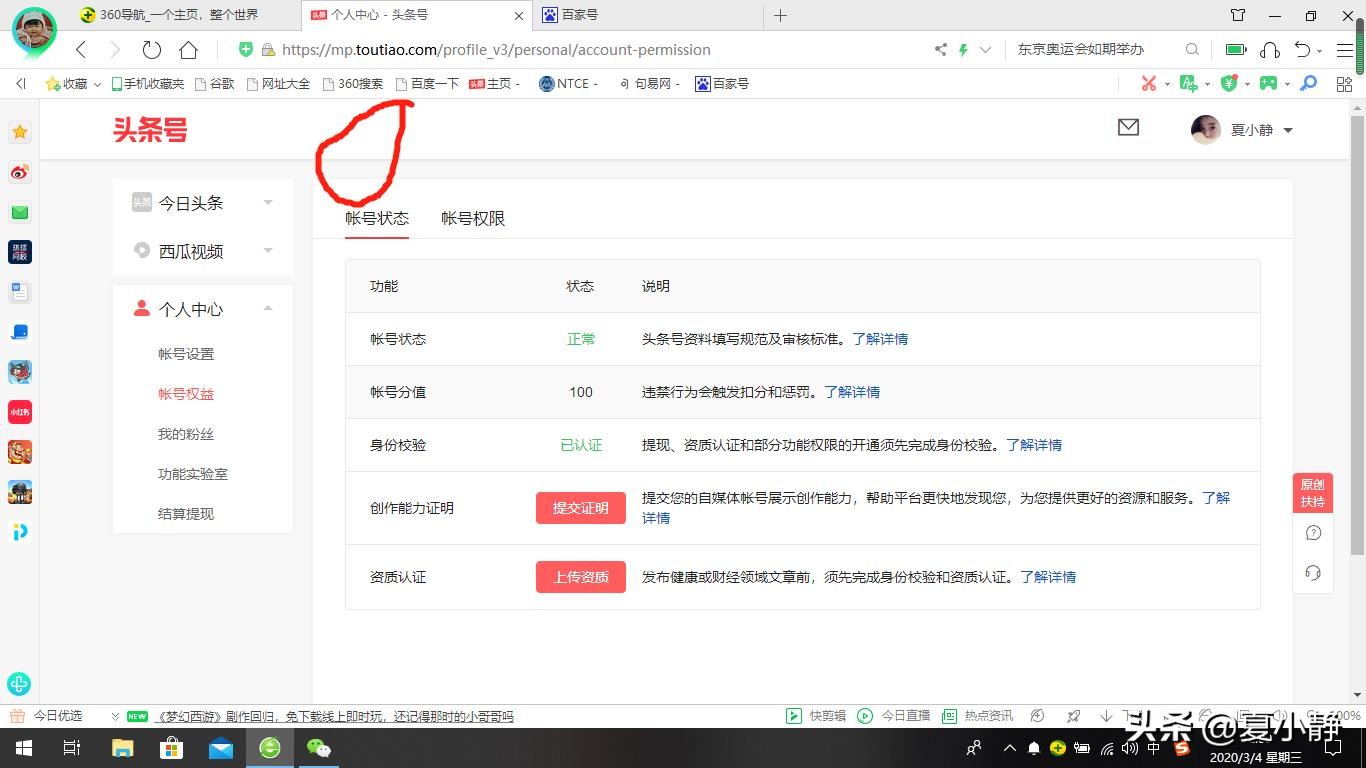Expand the 西瓜视频 sidebar section

203,251
